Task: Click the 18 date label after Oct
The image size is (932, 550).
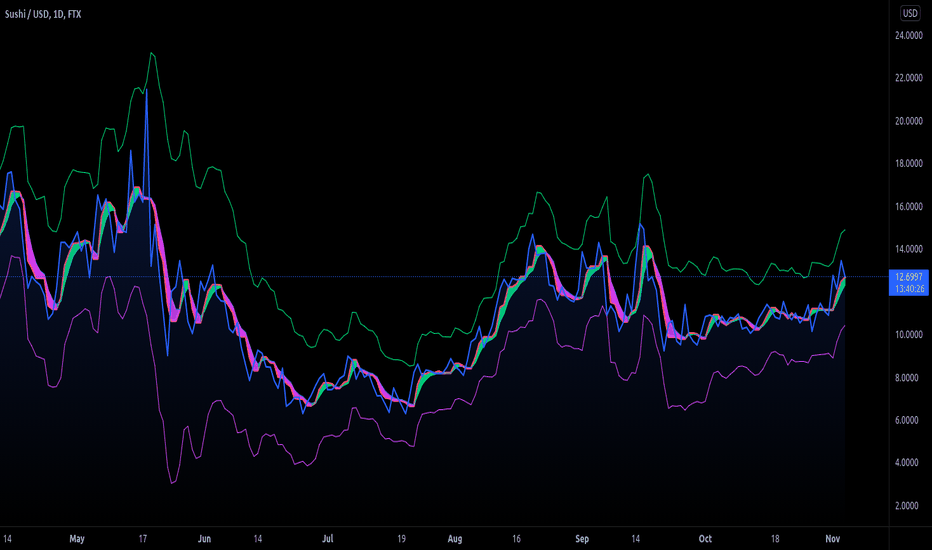Action: (775, 539)
